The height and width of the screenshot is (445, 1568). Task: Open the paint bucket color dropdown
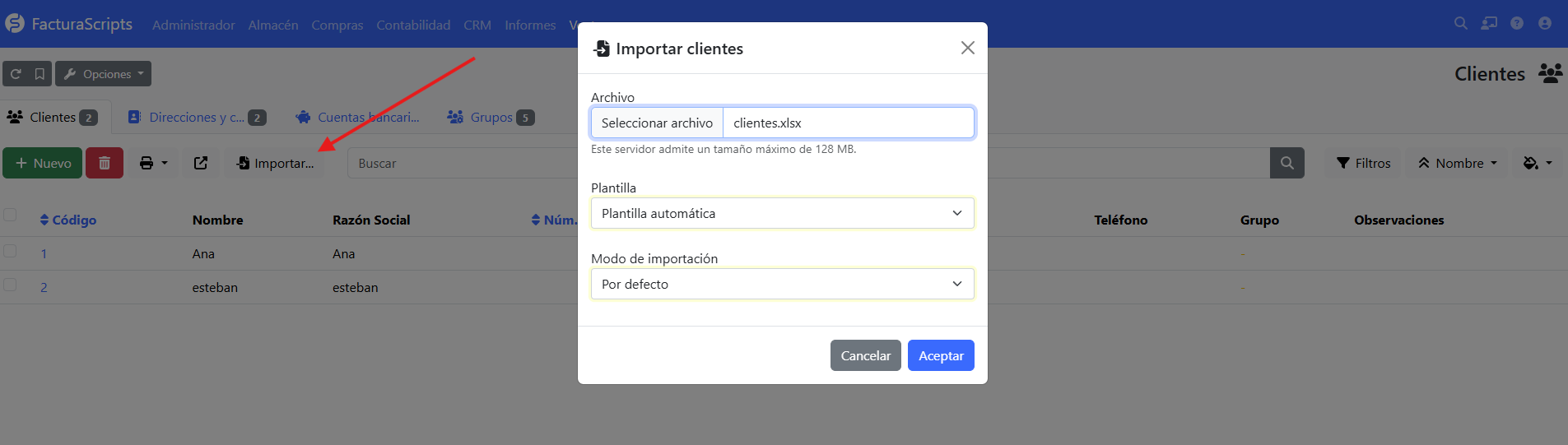coord(1538,163)
